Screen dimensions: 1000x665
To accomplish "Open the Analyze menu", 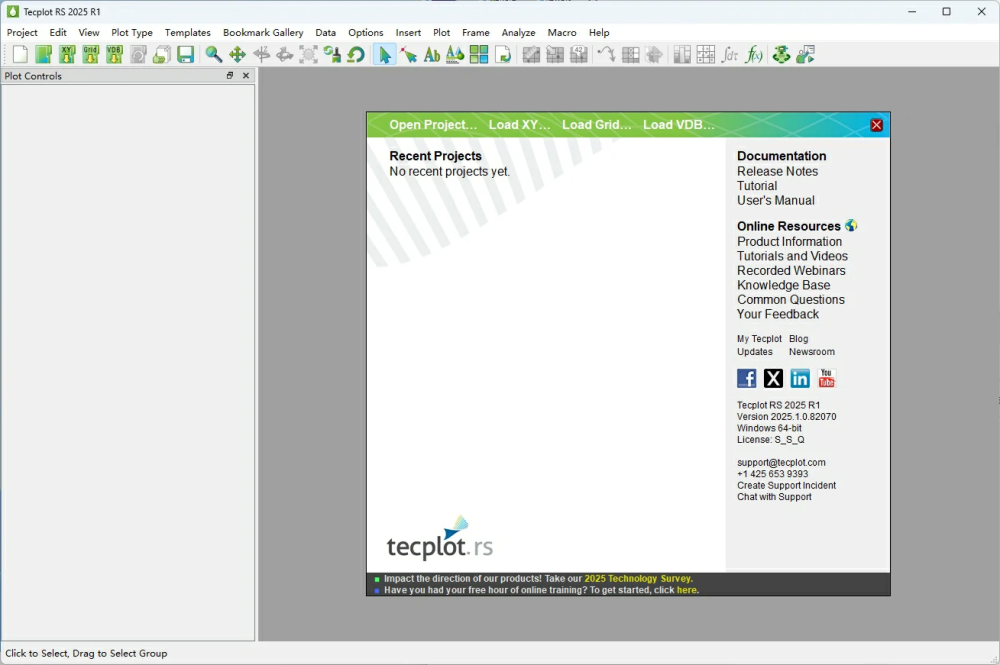I will (x=518, y=33).
